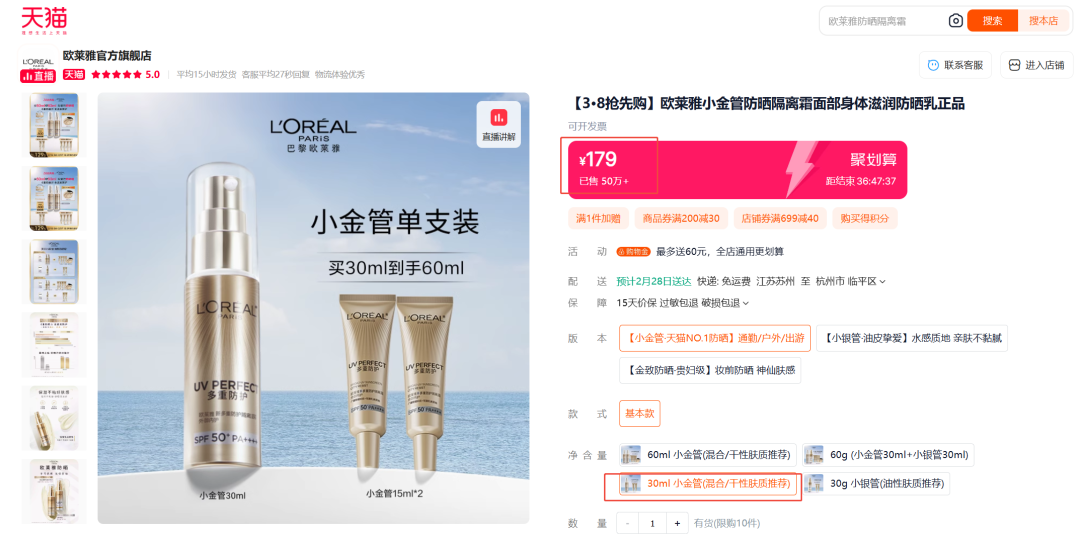The width and height of the screenshot is (1080, 535).
Task: Click the 搜本店 search-in-store button
Action: (1043, 21)
